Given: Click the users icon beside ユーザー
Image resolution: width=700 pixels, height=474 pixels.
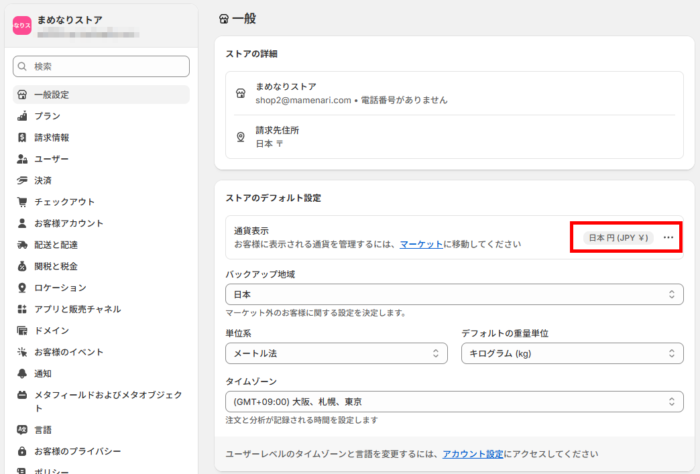Looking at the screenshot, I should click(x=22, y=159).
